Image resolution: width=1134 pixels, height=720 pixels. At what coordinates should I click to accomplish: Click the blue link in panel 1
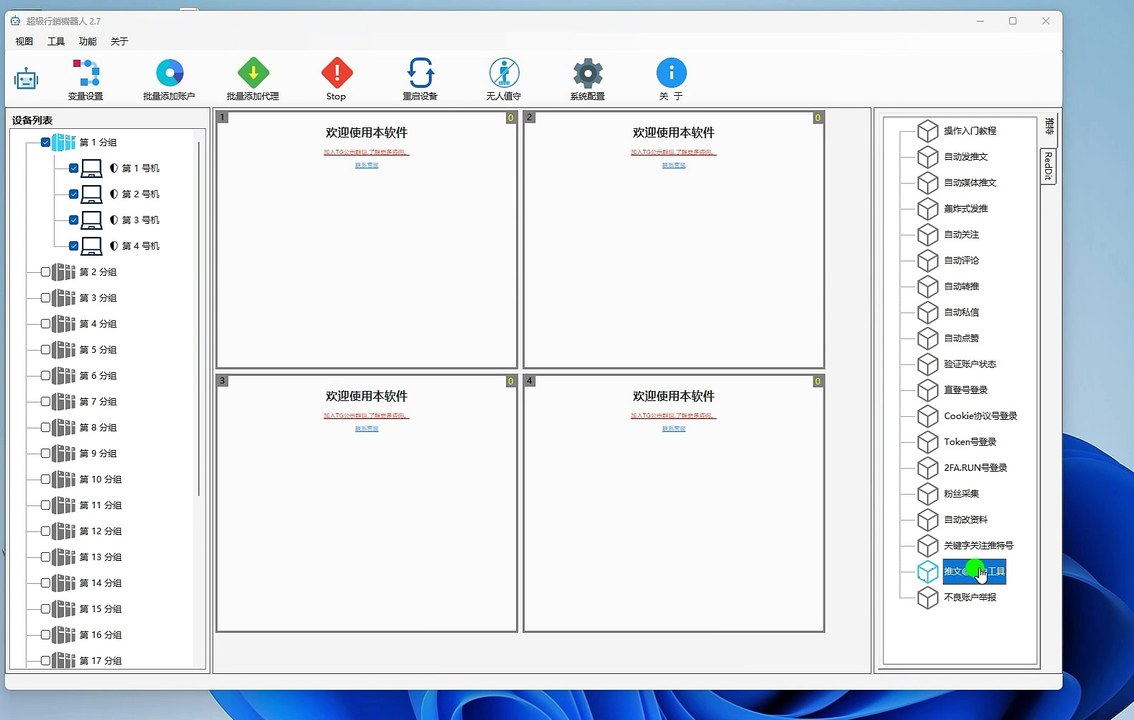(367, 166)
